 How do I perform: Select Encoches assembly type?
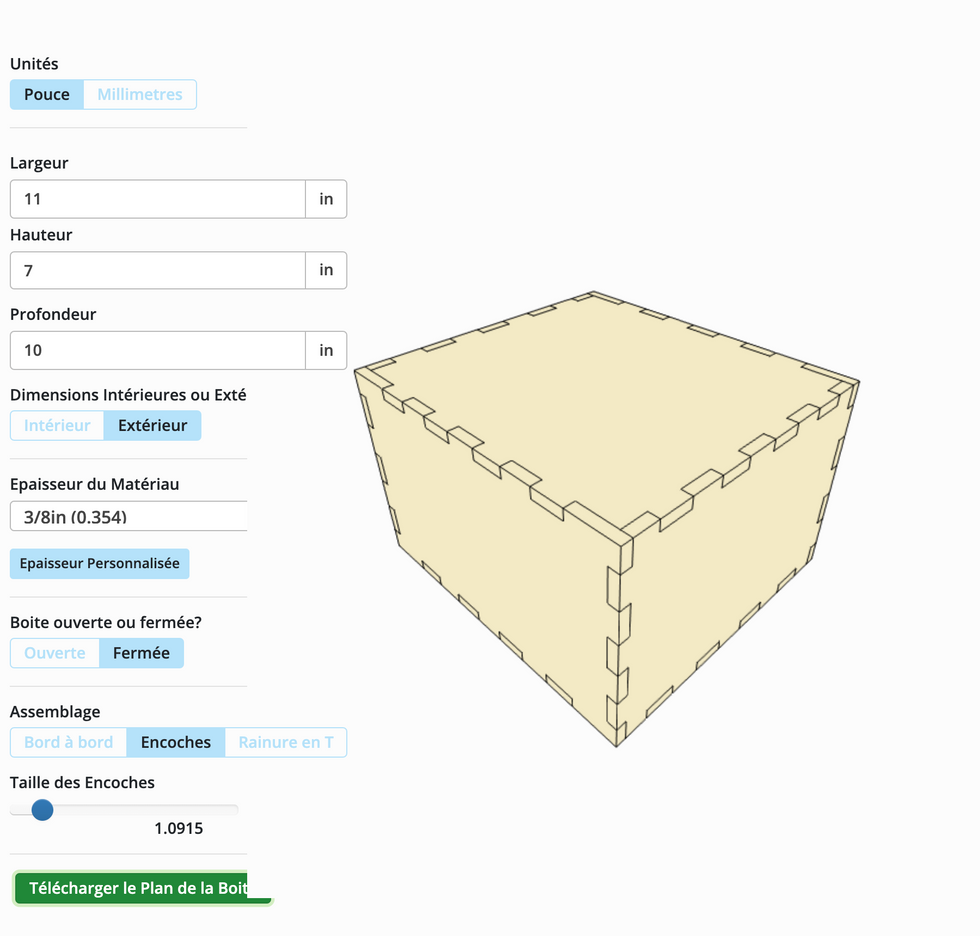pyautogui.click(x=176, y=742)
